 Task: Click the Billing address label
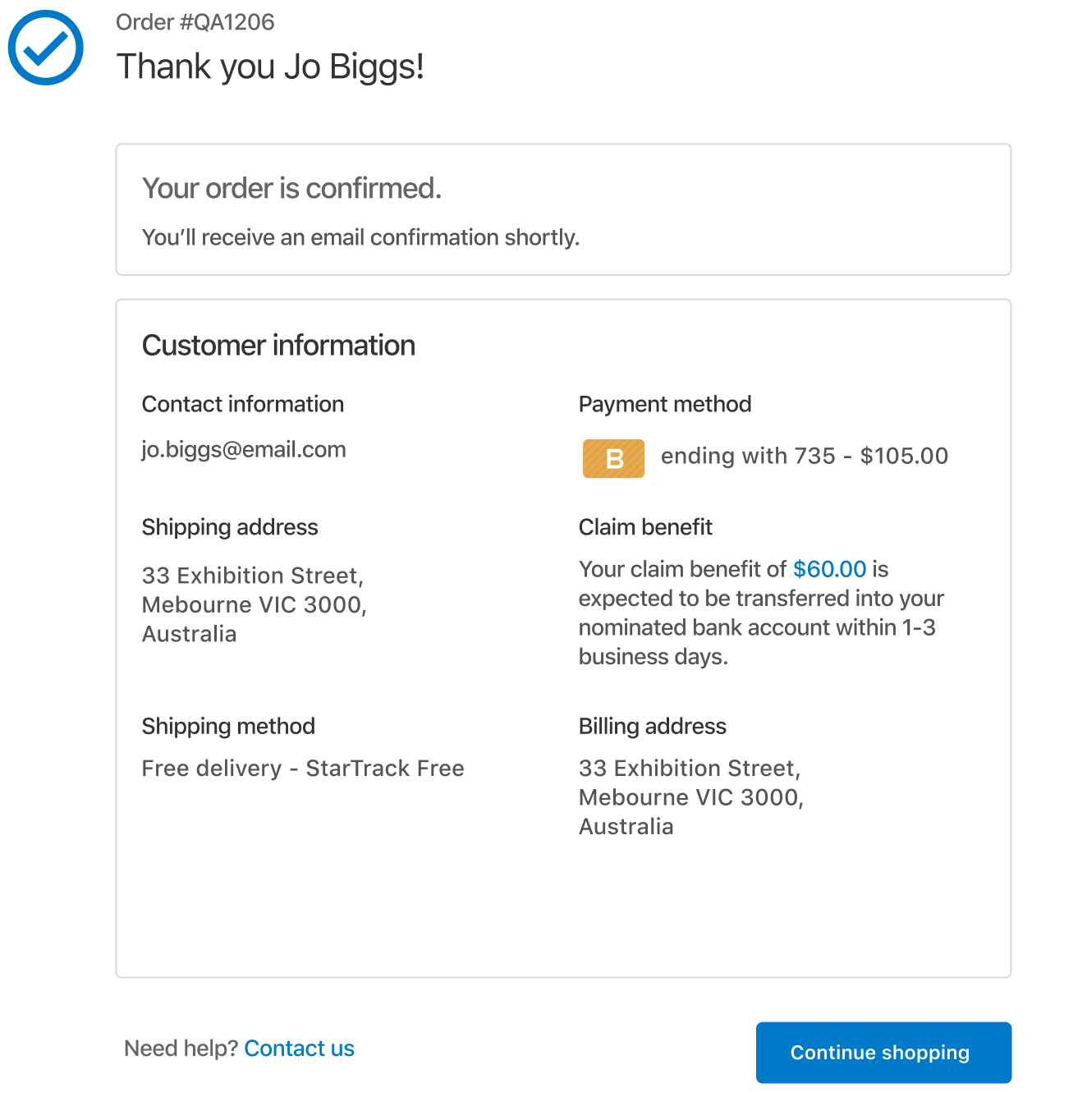pos(652,727)
